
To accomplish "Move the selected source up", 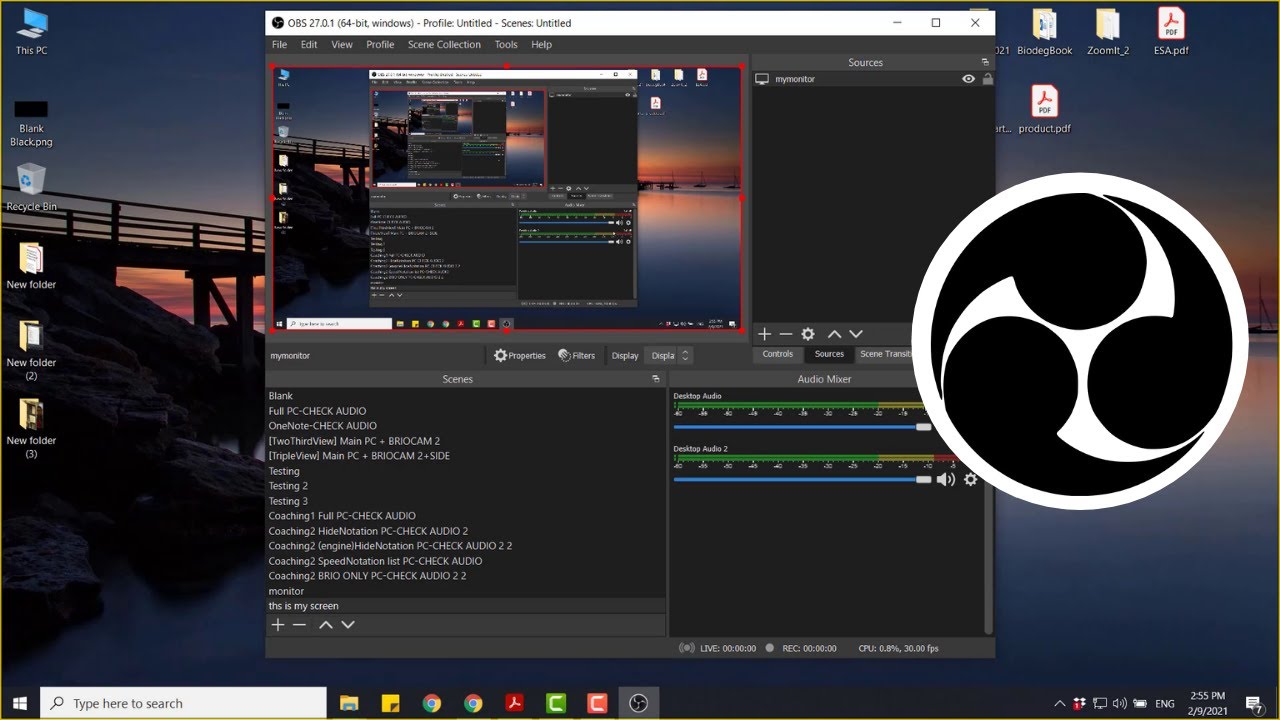I will [x=834, y=334].
